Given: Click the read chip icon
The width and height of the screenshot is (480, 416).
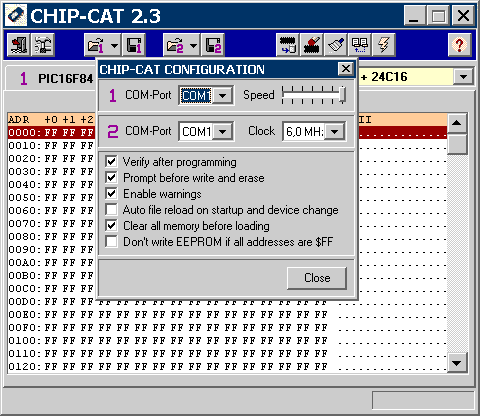Looking at the screenshot, I should tap(288, 45).
